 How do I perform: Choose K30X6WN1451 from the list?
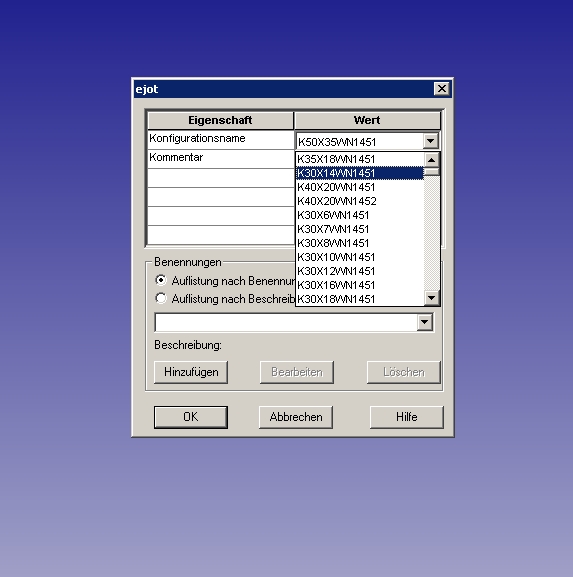(x=360, y=215)
